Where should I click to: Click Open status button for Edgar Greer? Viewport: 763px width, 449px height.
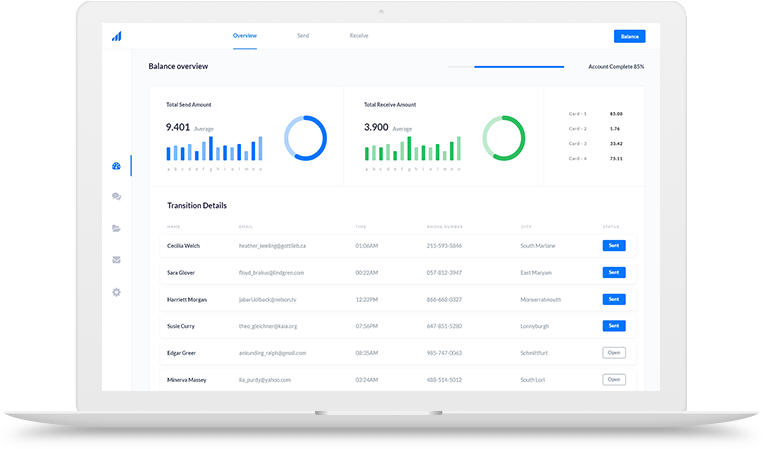click(x=614, y=352)
